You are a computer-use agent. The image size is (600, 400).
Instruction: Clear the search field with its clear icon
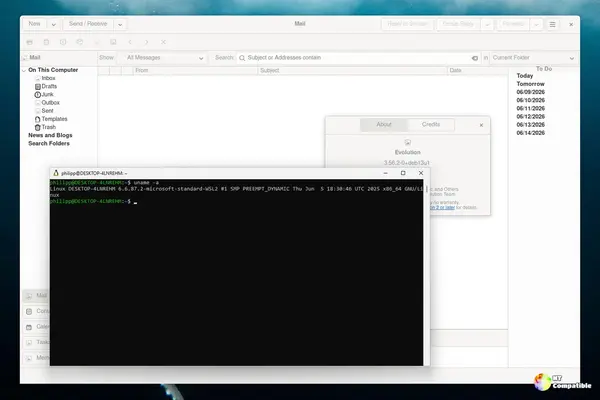coord(475,58)
